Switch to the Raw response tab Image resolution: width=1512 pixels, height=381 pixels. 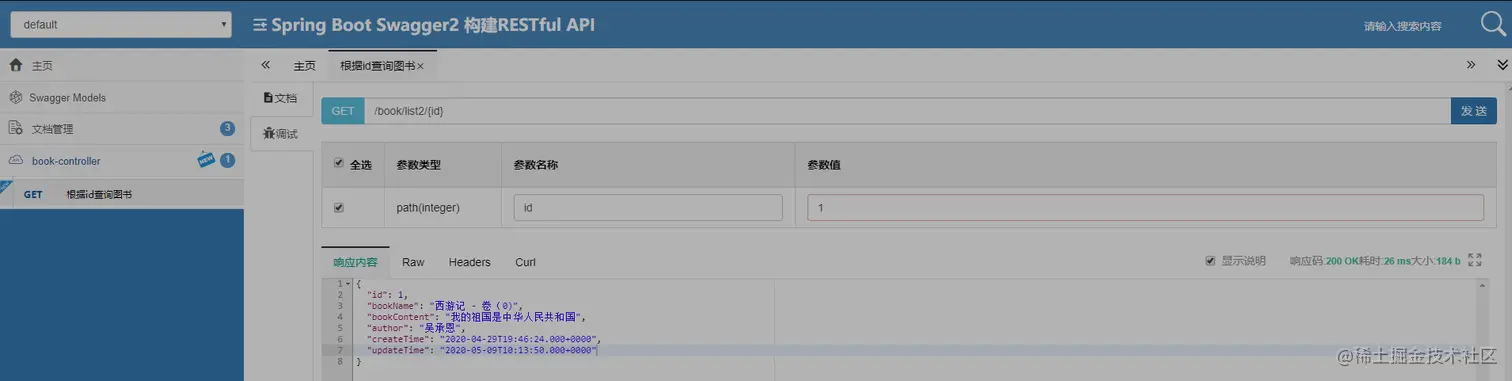coord(413,262)
